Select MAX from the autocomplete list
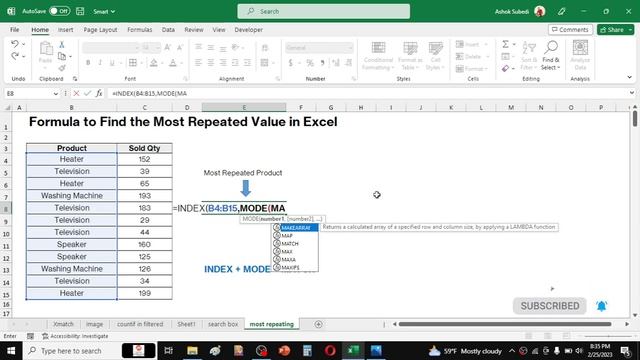Image resolution: width=640 pixels, height=360 pixels. pos(287,251)
